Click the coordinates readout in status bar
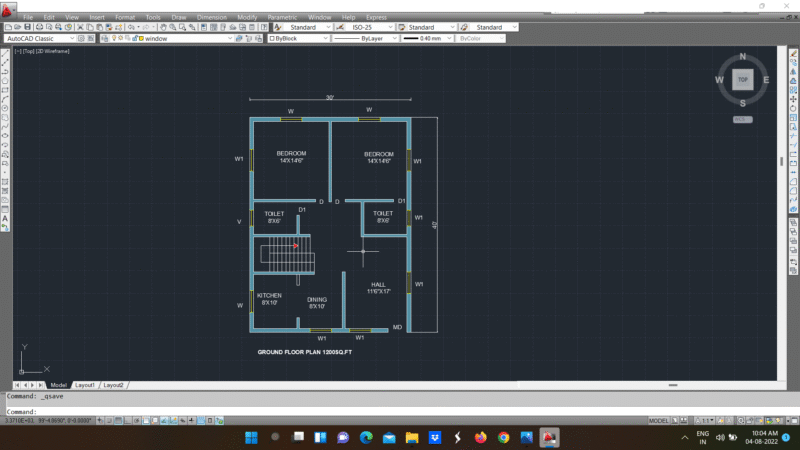The image size is (800, 450). [x=48, y=421]
